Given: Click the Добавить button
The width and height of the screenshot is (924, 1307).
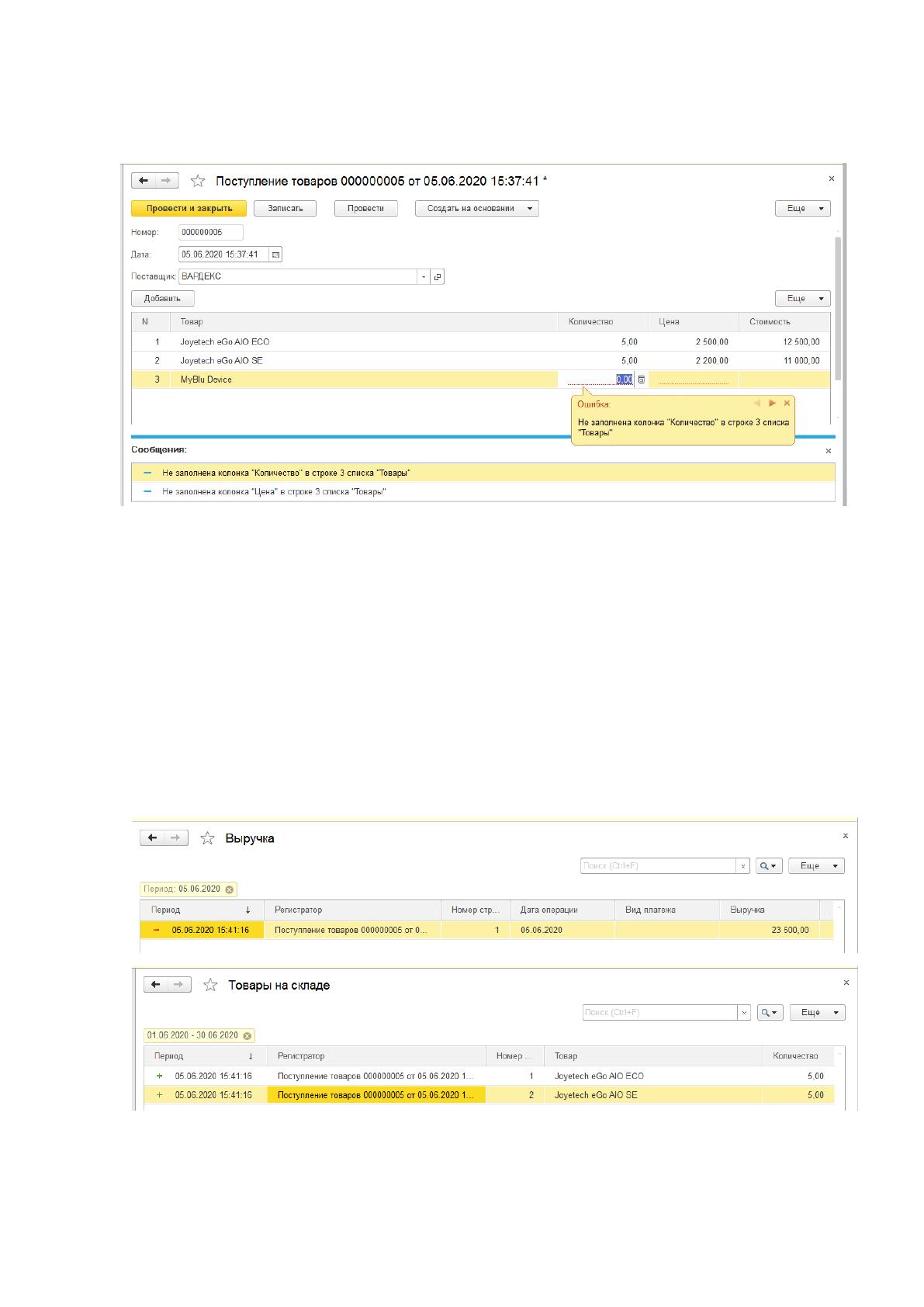Looking at the screenshot, I should pos(163,299).
